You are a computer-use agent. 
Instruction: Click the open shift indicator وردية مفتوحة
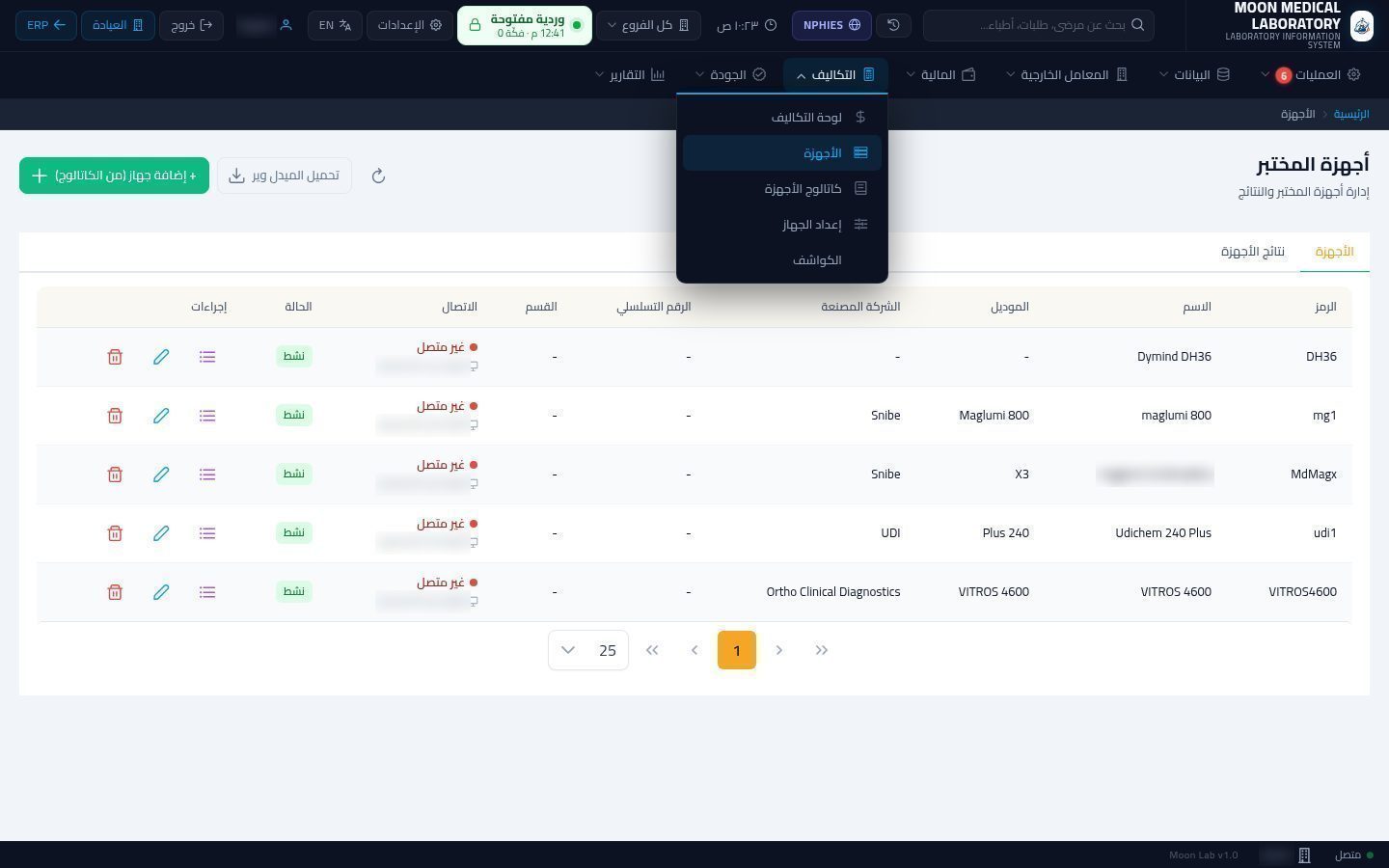click(x=524, y=25)
